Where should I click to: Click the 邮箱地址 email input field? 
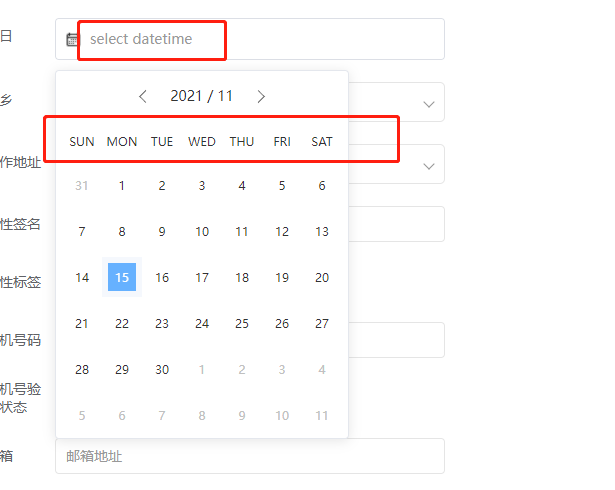coord(250,456)
